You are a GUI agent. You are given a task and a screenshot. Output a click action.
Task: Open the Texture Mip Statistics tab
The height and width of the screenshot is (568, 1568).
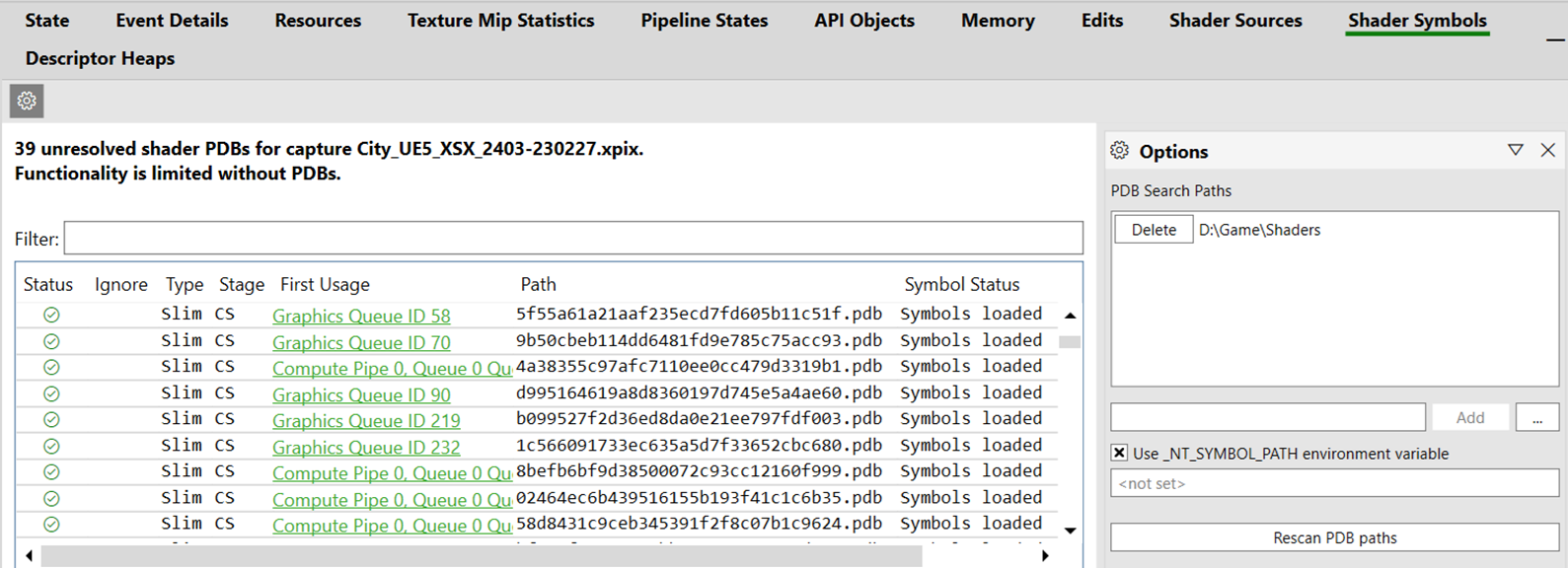coord(501,21)
